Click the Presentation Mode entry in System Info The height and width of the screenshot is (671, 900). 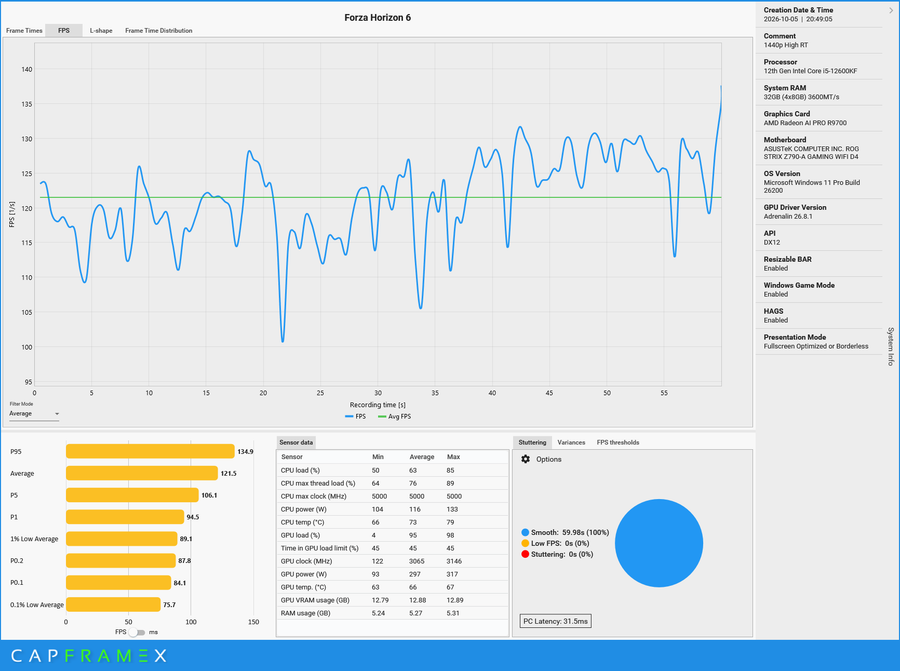(818, 342)
